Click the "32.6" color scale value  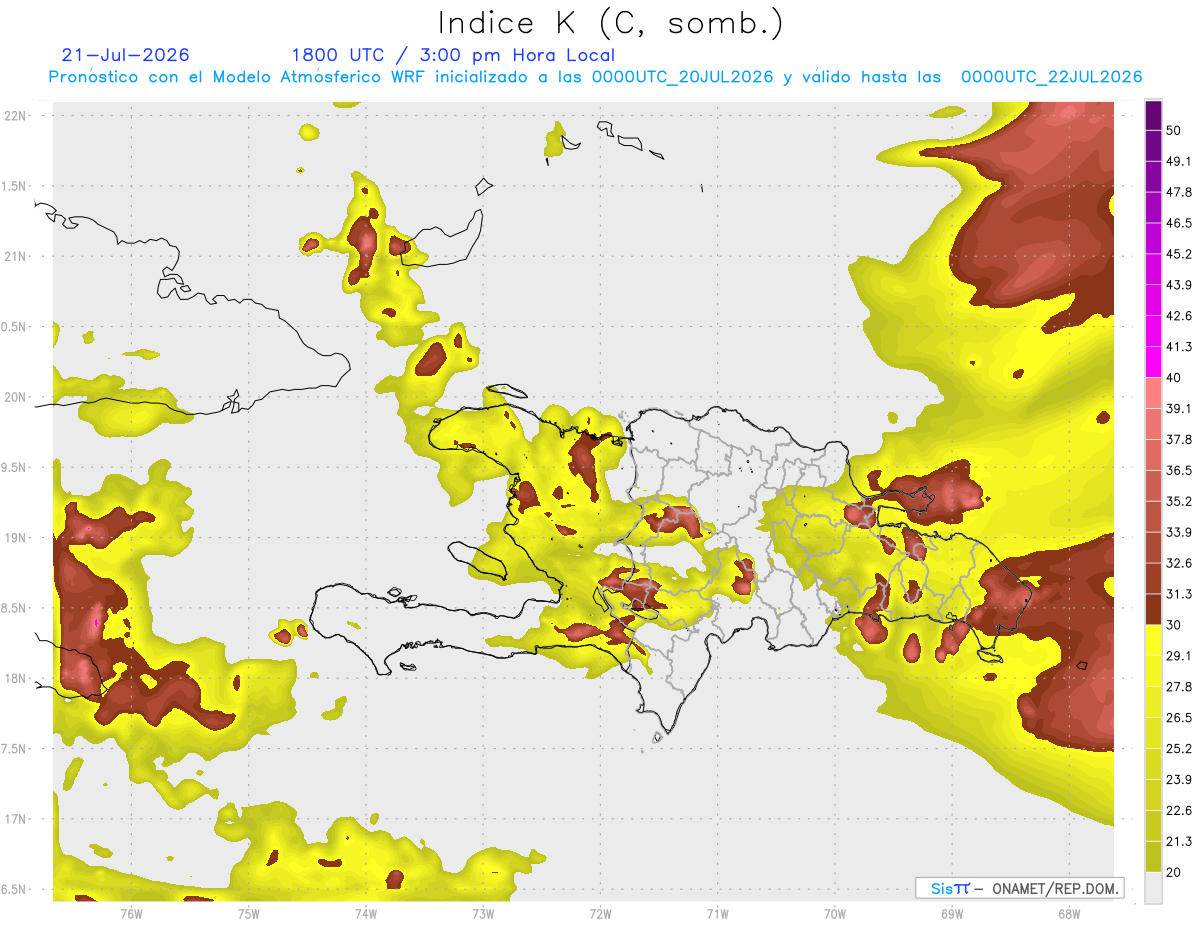pos(1179,563)
